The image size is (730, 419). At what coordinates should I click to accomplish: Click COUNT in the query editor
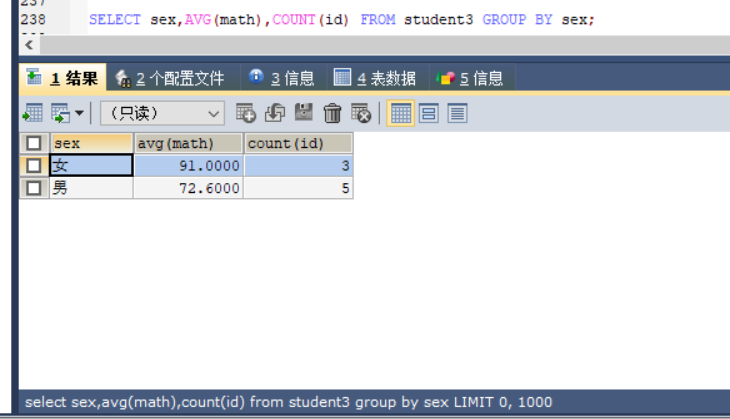click(294, 20)
